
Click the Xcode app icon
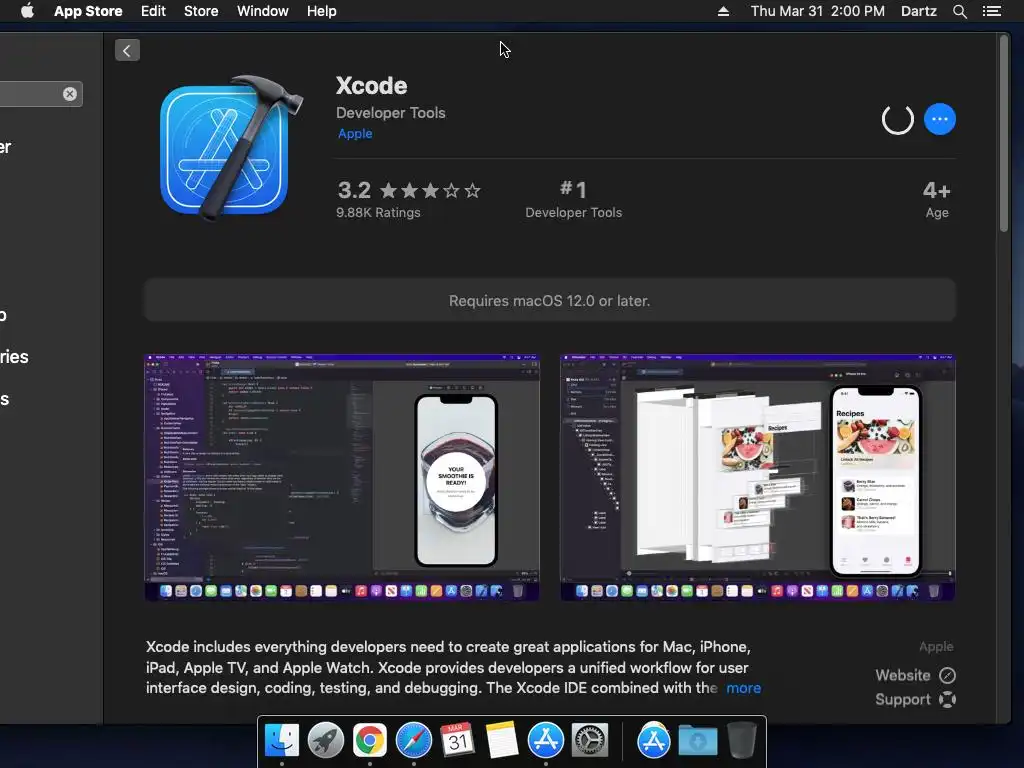[x=230, y=148]
